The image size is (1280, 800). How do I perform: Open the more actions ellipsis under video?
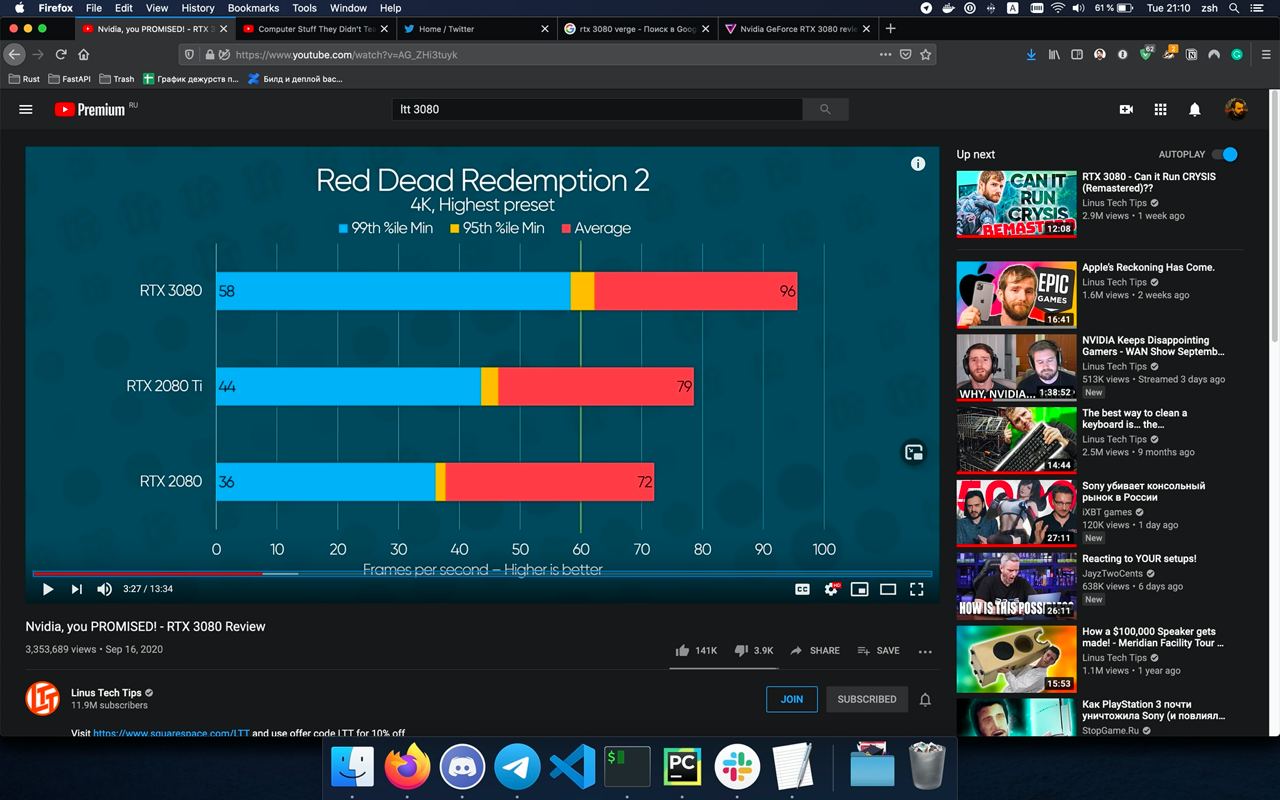tap(925, 651)
